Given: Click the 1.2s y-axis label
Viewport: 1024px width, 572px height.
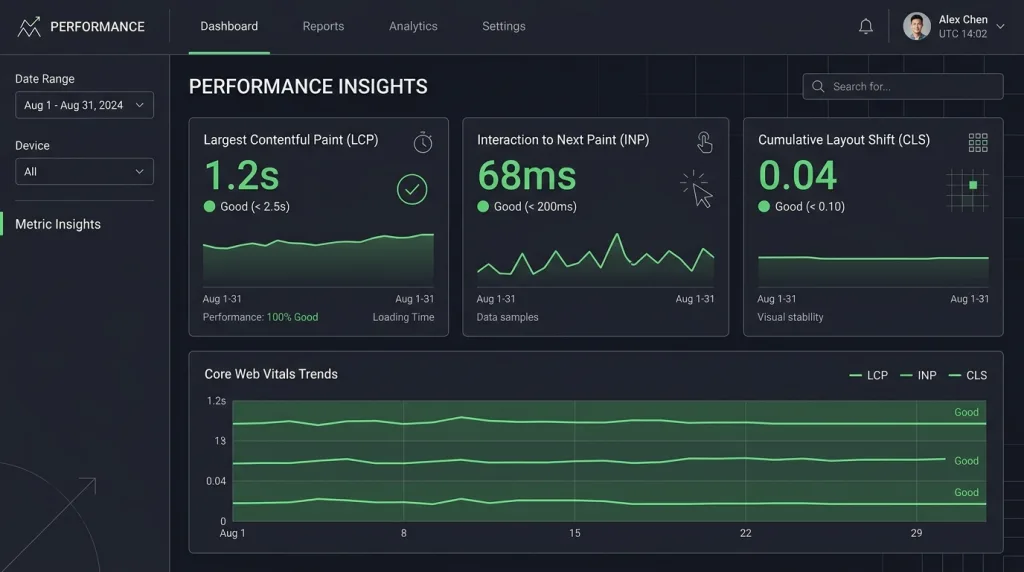Looking at the screenshot, I should coord(216,401).
